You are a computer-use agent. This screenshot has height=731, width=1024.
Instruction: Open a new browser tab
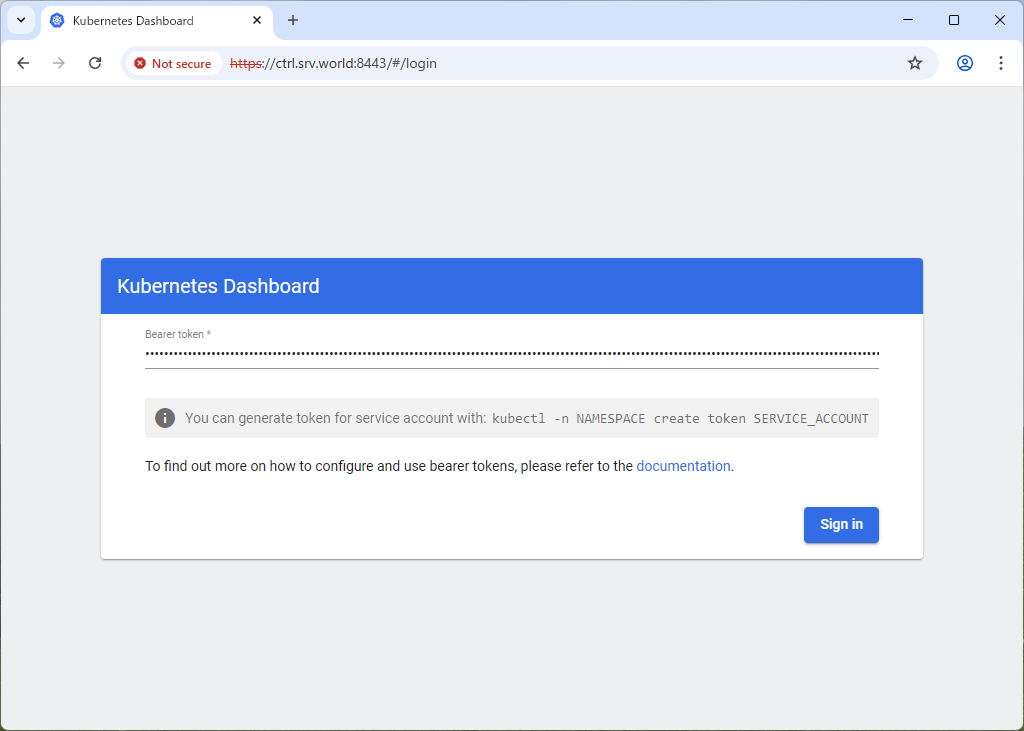(x=293, y=20)
